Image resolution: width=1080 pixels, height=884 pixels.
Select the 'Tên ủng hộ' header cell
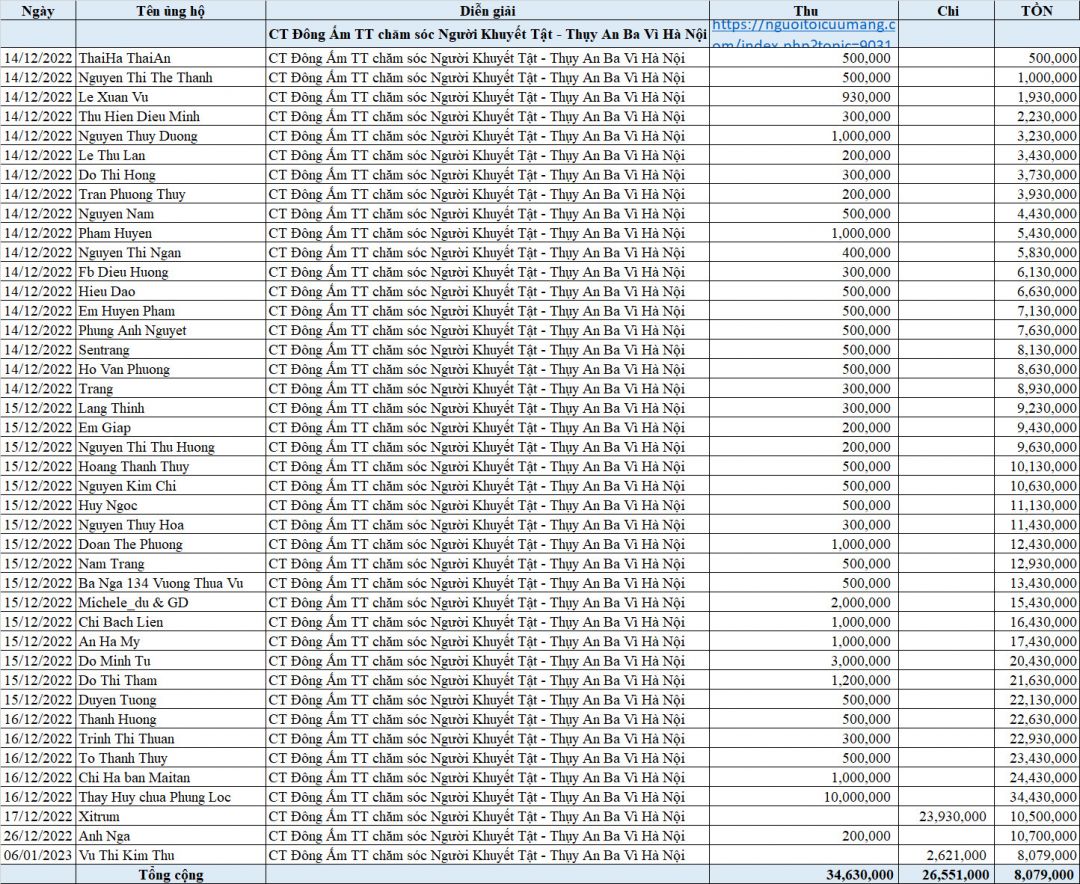[x=170, y=11]
